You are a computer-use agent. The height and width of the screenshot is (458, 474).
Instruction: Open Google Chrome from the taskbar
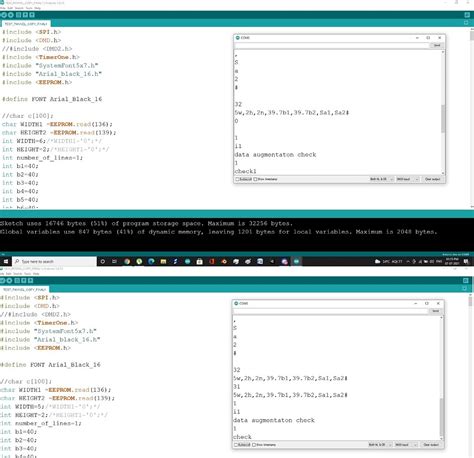[127, 262]
